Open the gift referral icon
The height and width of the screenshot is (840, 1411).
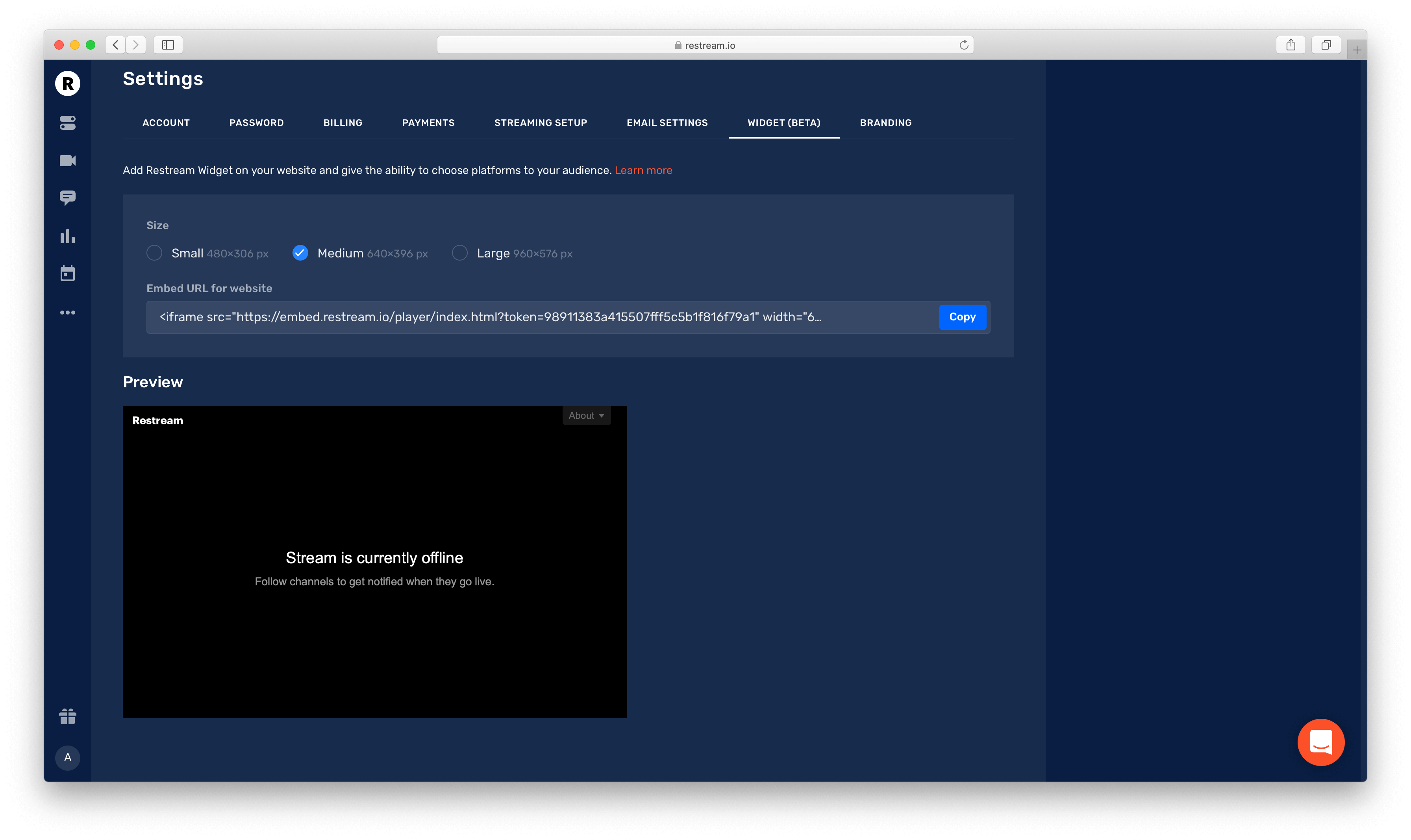[x=67, y=717]
